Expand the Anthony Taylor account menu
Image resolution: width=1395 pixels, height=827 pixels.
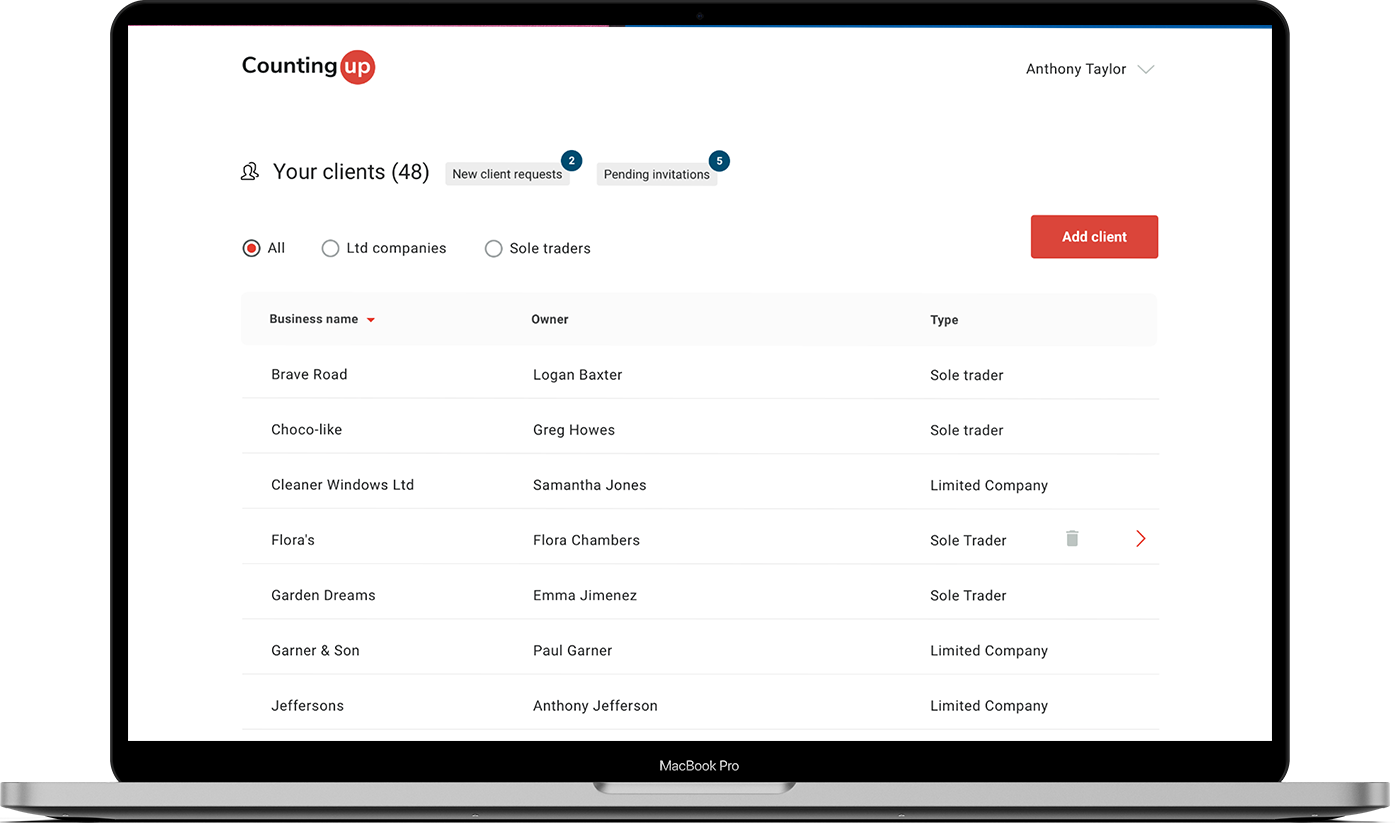(1146, 69)
